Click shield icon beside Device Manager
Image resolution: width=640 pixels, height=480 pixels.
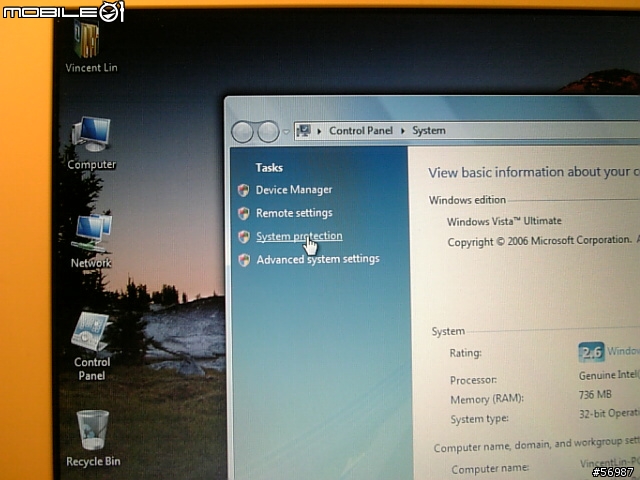tap(244, 190)
